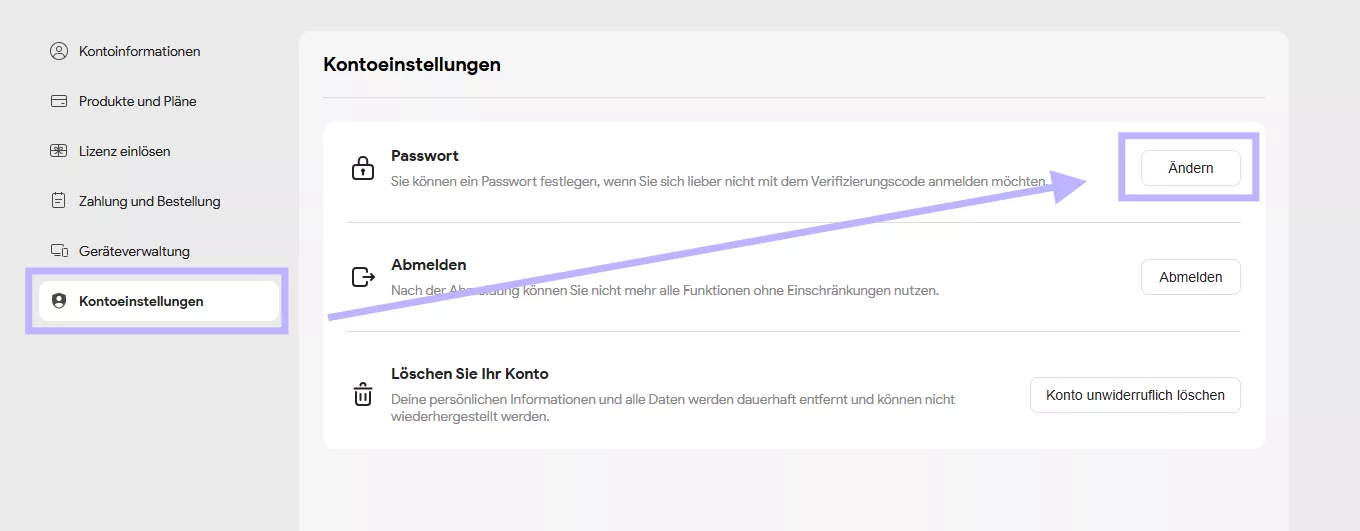Click the text 'Nach der Abmeldung können Sie nicht mehr'
Viewport: 1360px width, 531px height.
tap(665, 290)
